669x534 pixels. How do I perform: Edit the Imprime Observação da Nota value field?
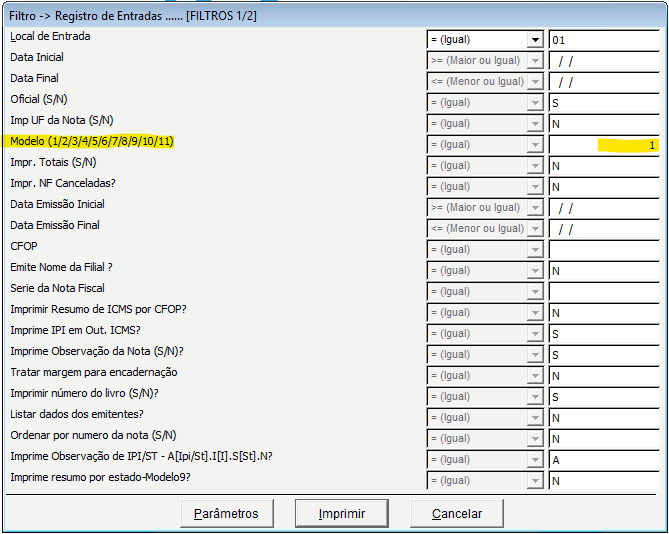[604, 354]
